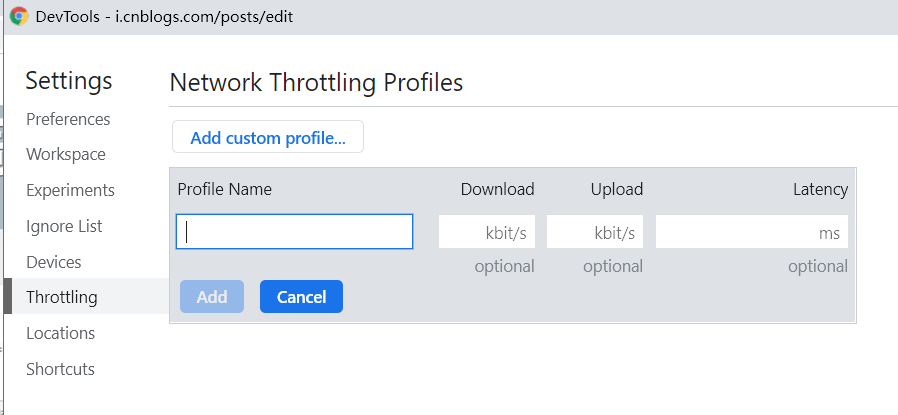Switch to the Workspace settings tab
This screenshot has width=898, height=415.
pyautogui.click(x=66, y=155)
